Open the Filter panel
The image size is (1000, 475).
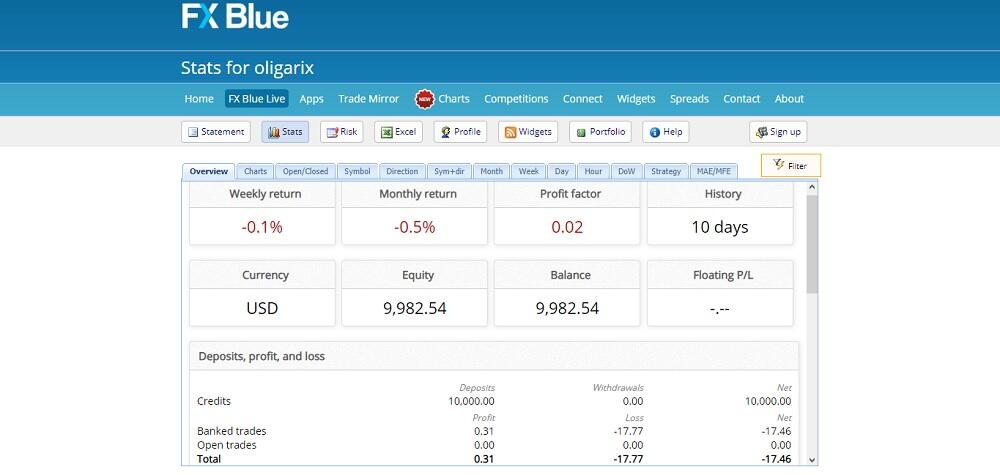[x=790, y=165]
